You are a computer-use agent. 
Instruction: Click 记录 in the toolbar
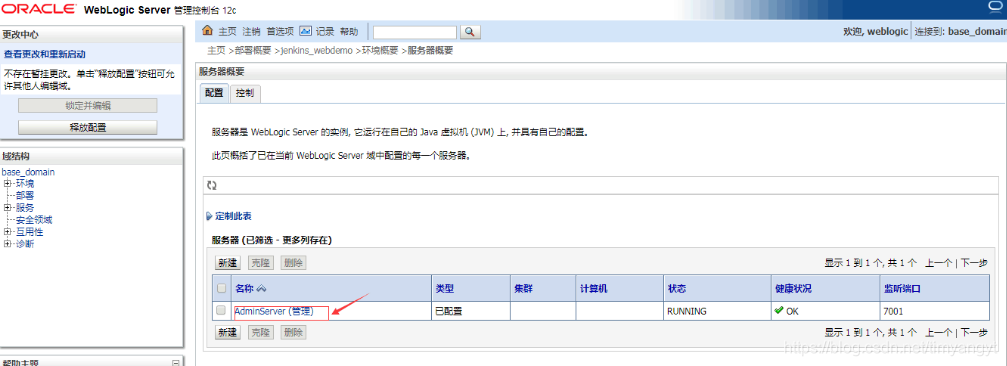325,31
